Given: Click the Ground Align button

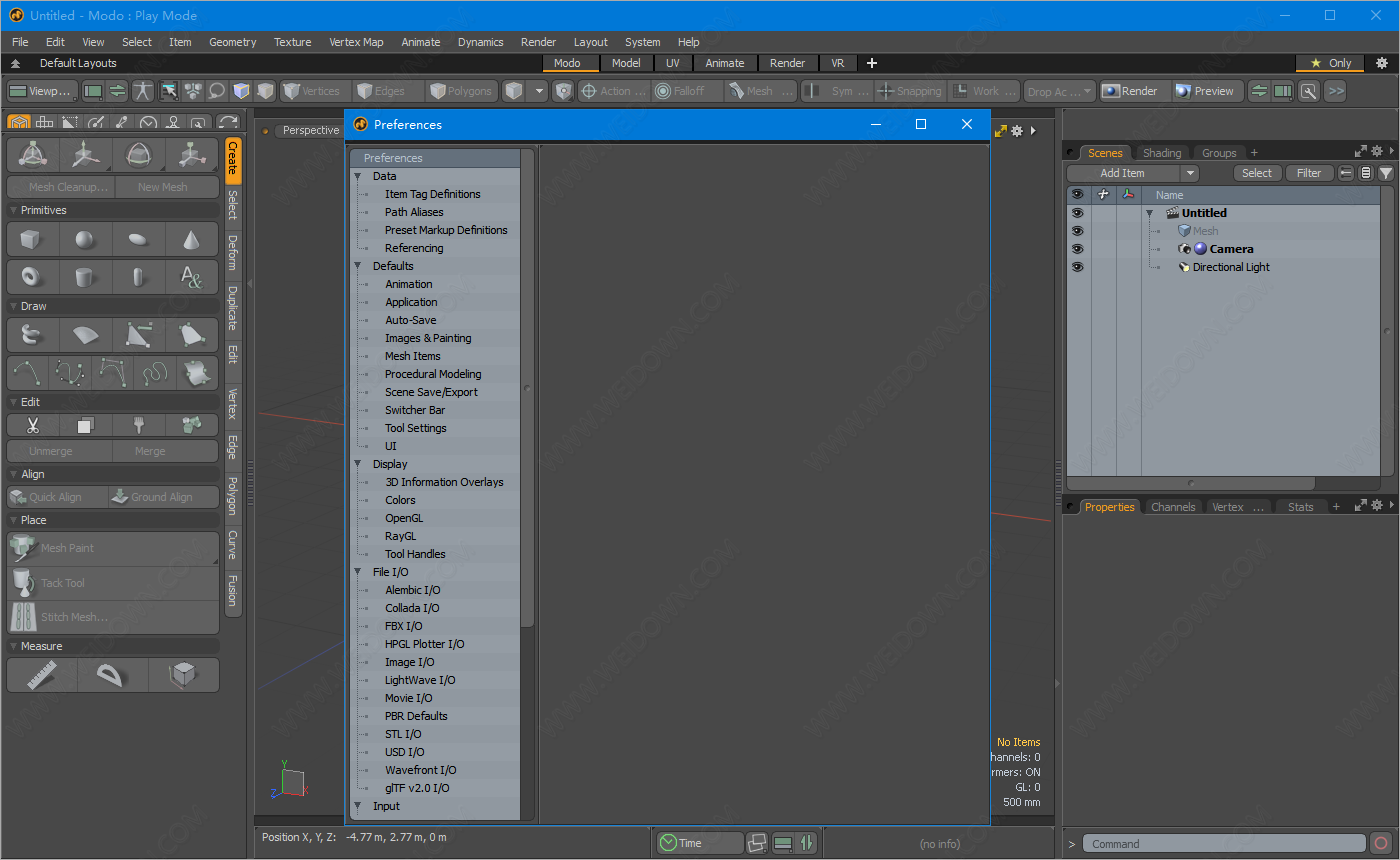Looking at the screenshot, I should [x=163, y=497].
